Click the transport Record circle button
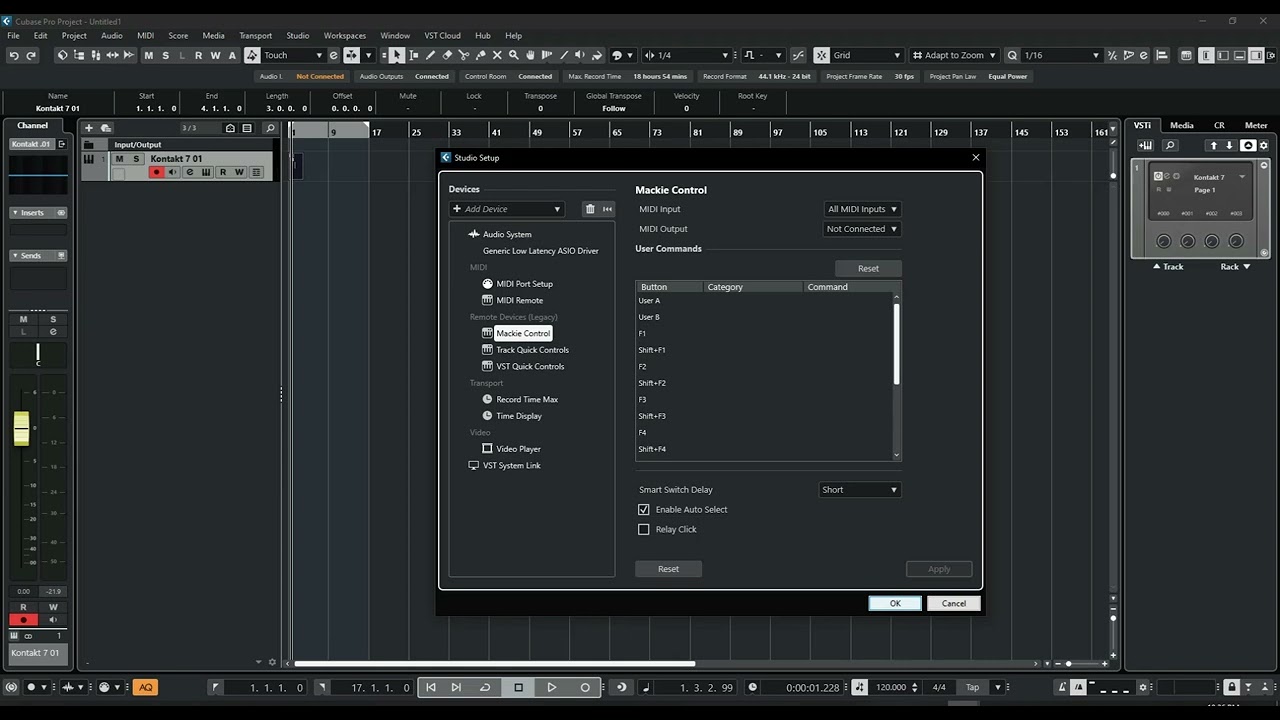The width and height of the screenshot is (1280, 720). [585, 687]
